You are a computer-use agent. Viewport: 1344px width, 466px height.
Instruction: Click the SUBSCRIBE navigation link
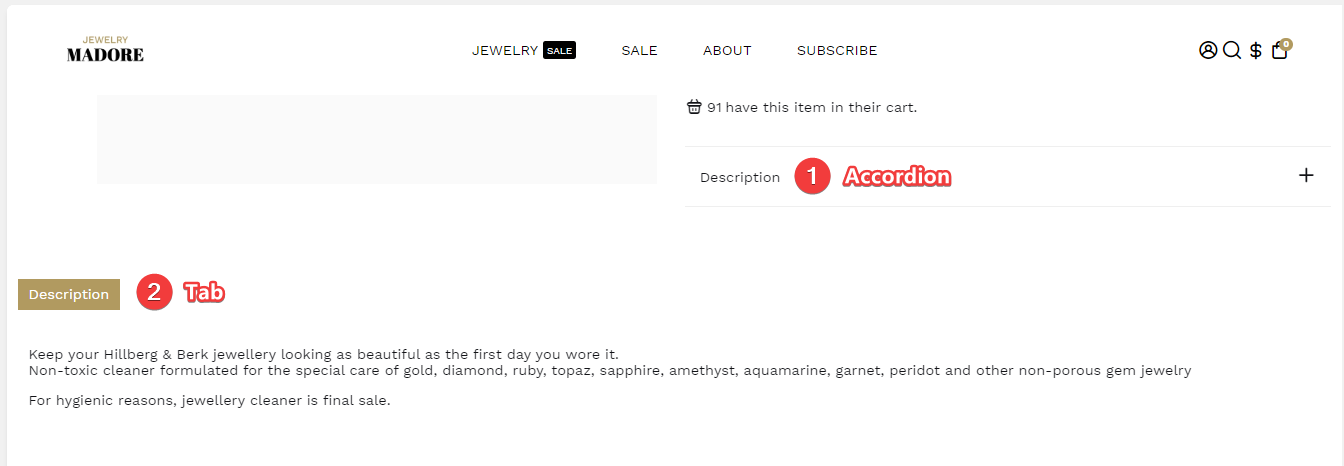click(x=837, y=51)
